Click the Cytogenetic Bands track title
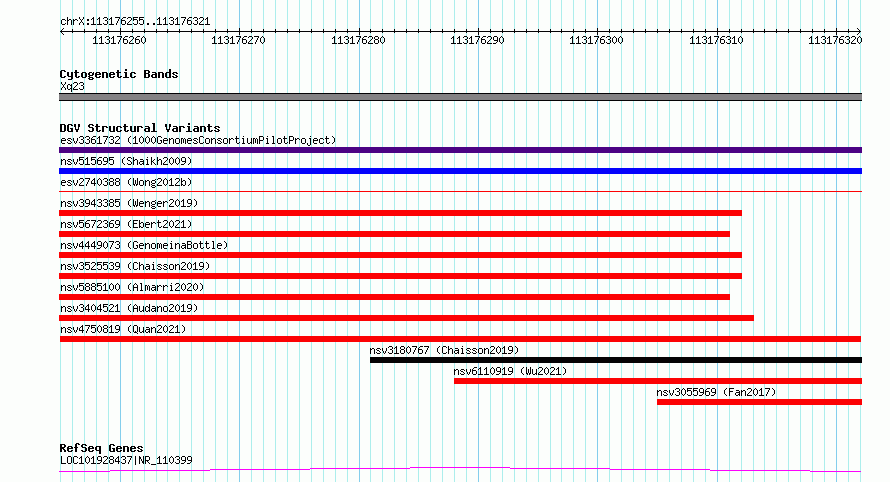Screen dimensions: 890x482 tap(119, 74)
